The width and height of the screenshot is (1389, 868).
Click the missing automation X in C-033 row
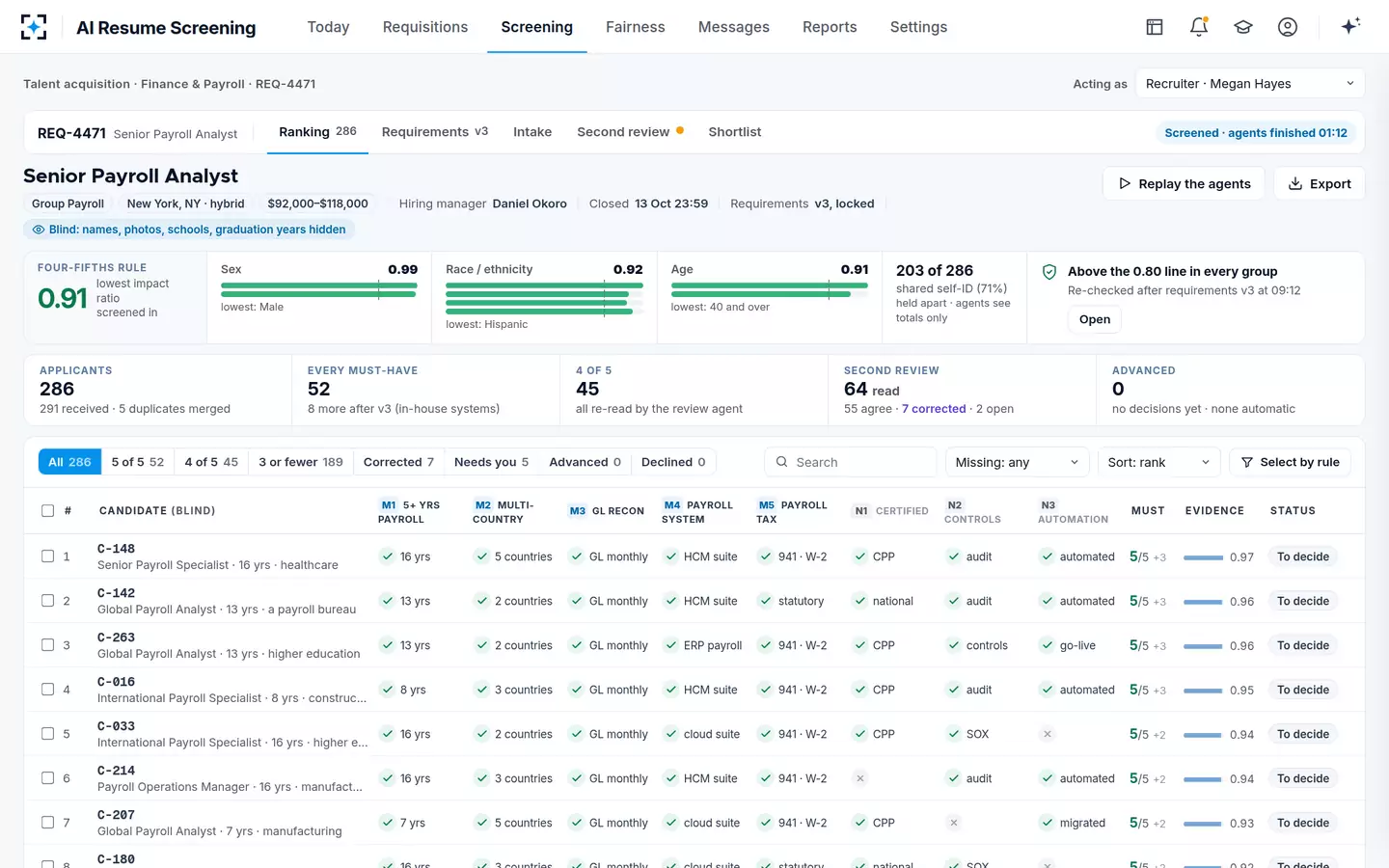[1048, 734]
